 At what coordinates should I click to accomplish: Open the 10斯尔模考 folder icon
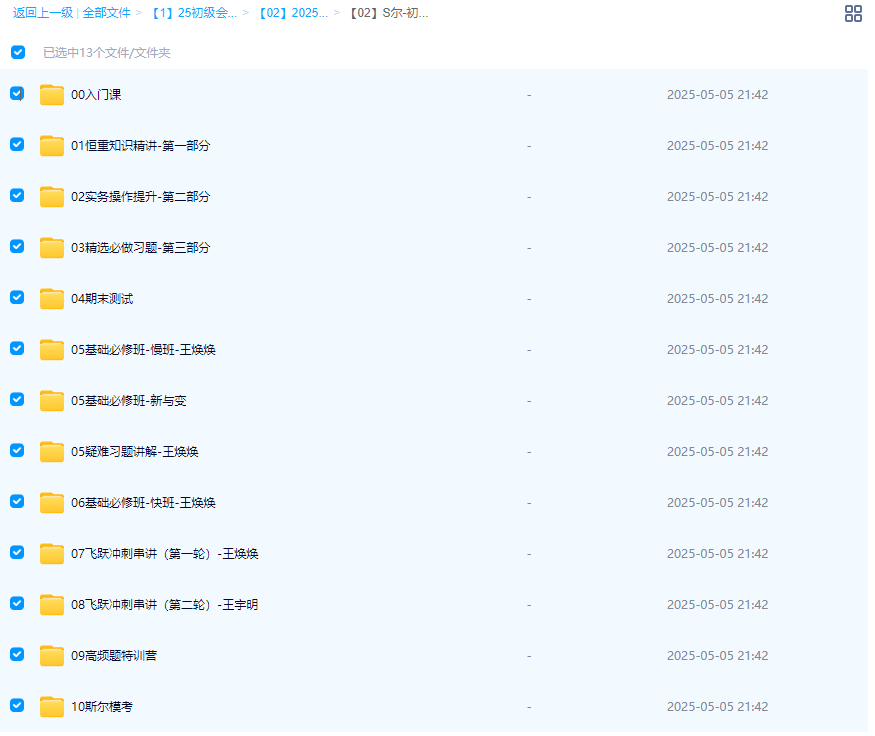[51, 706]
